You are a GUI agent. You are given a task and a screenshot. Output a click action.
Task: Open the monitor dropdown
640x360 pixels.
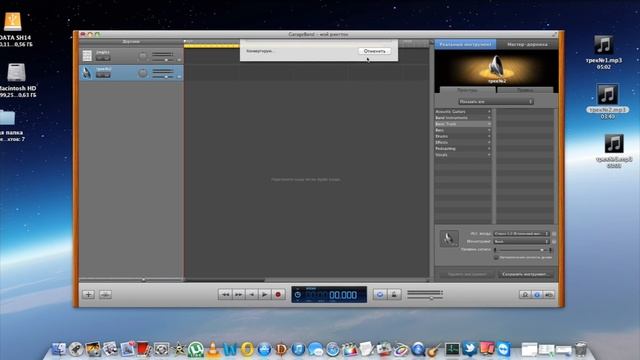[522, 241]
